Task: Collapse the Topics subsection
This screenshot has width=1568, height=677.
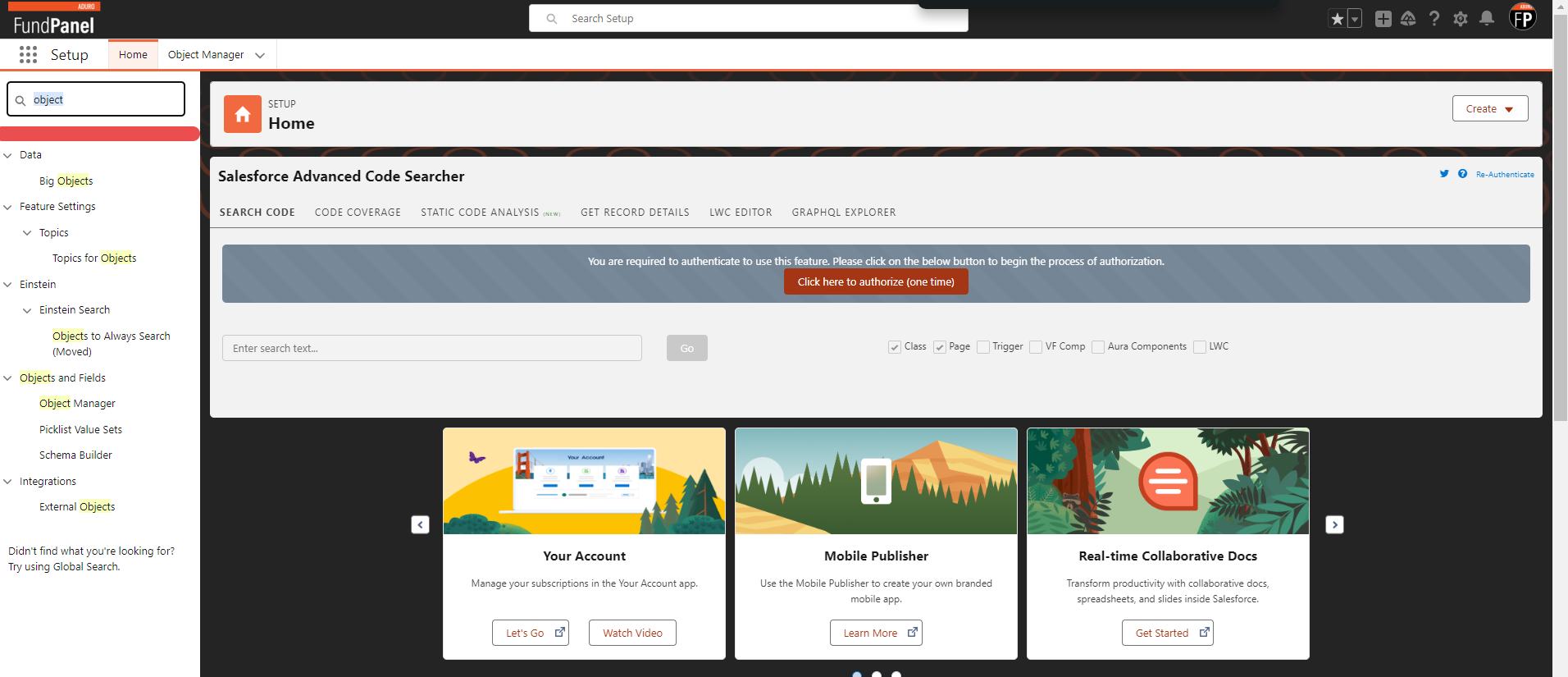Action: pos(27,233)
